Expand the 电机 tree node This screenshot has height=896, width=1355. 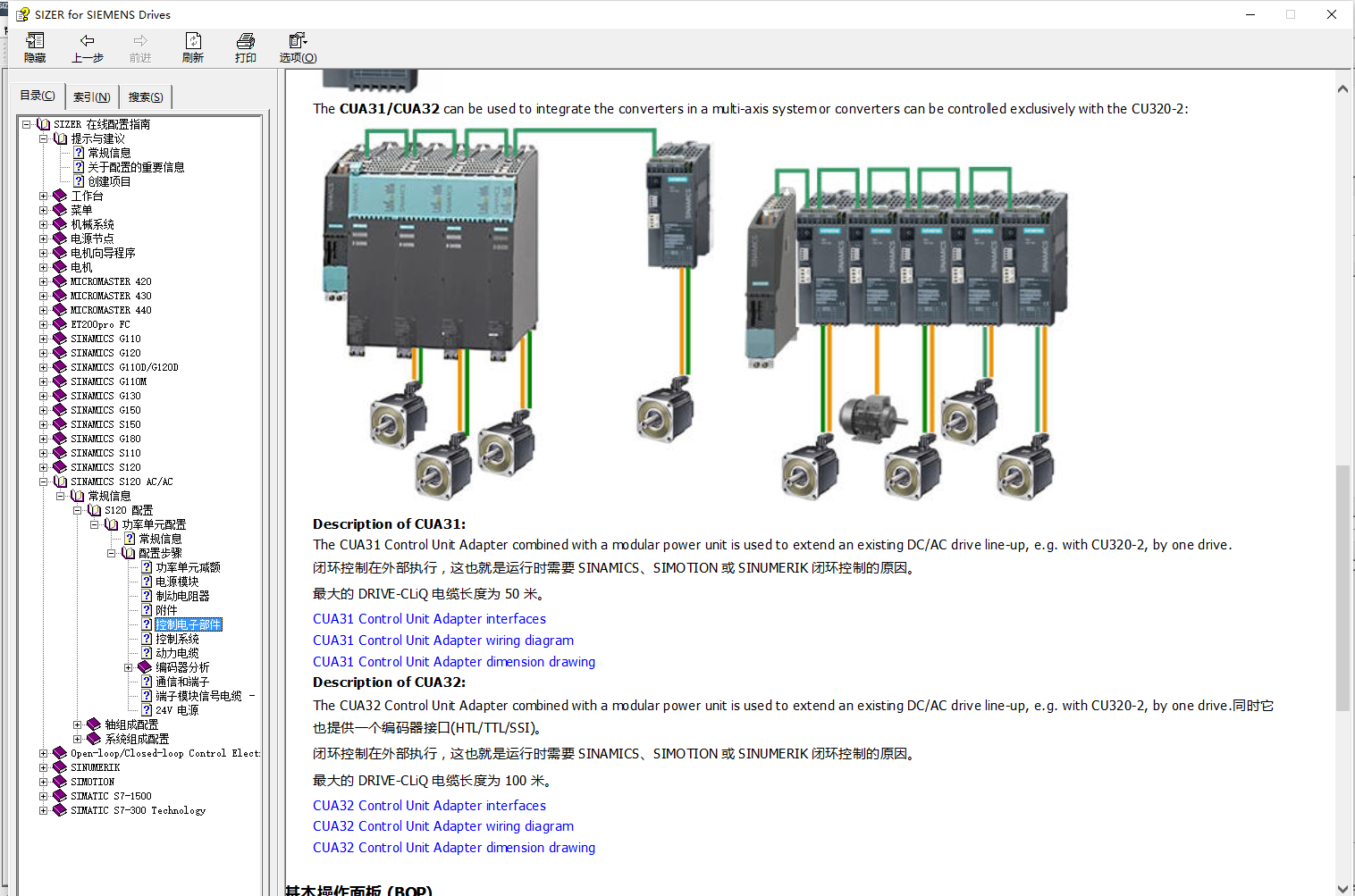43,267
